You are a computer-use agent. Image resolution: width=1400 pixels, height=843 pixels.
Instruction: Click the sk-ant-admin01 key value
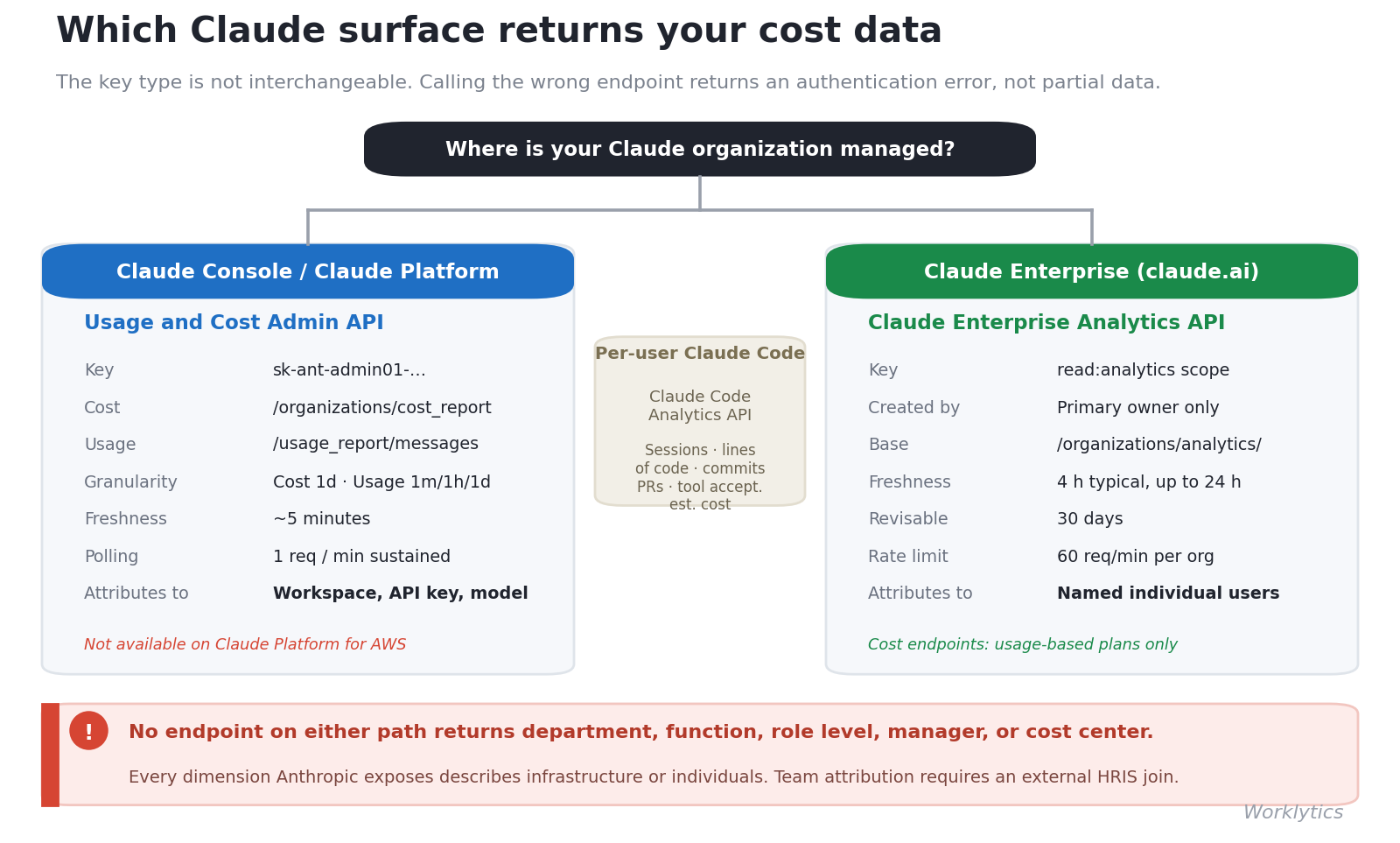click(349, 370)
